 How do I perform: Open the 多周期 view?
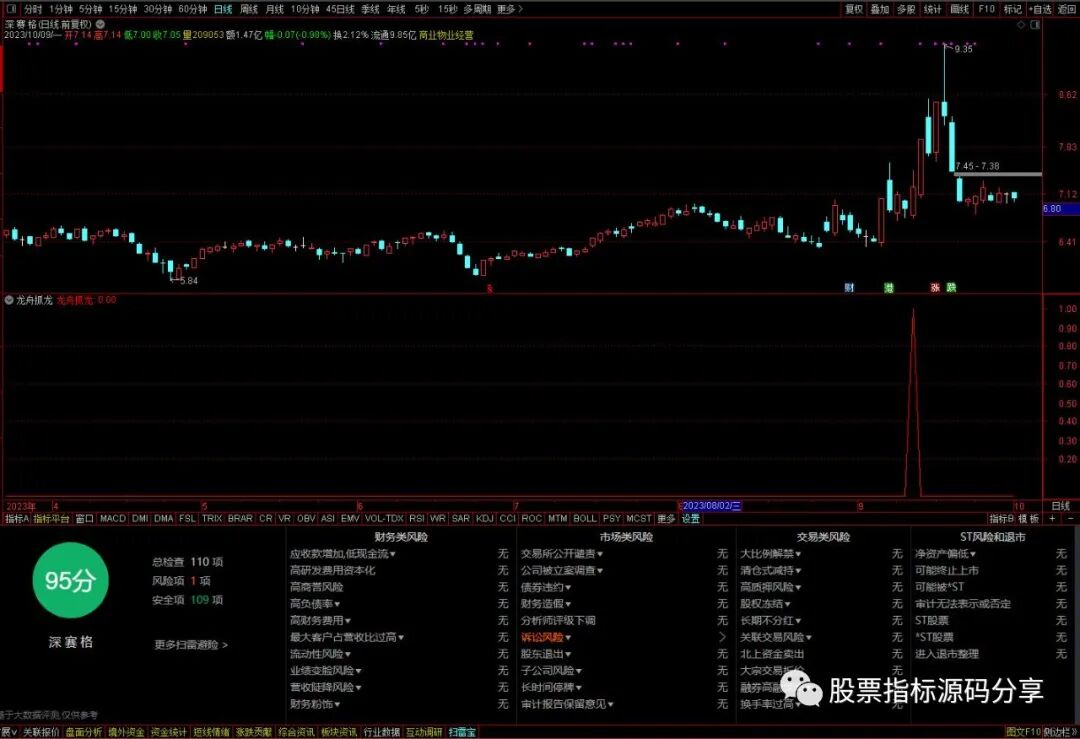pos(477,9)
